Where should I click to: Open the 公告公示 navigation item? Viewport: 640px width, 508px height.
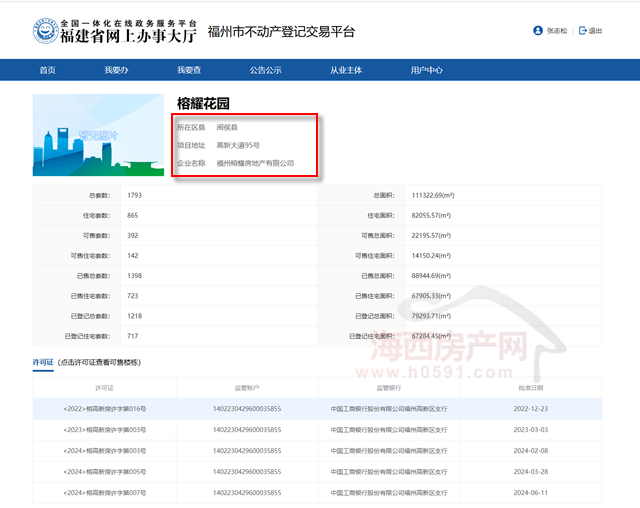click(x=265, y=70)
